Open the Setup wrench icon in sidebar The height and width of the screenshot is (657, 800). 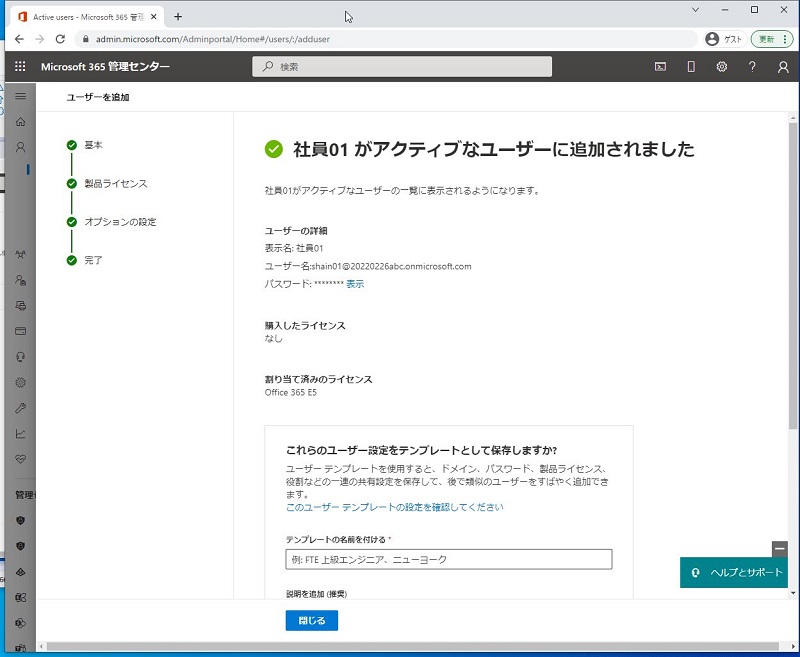[20, 408]
